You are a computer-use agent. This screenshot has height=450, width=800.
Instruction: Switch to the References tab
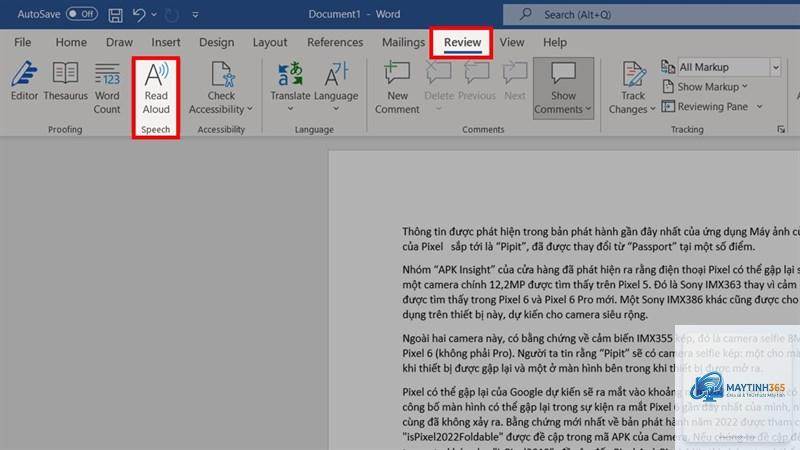(335, 42)
